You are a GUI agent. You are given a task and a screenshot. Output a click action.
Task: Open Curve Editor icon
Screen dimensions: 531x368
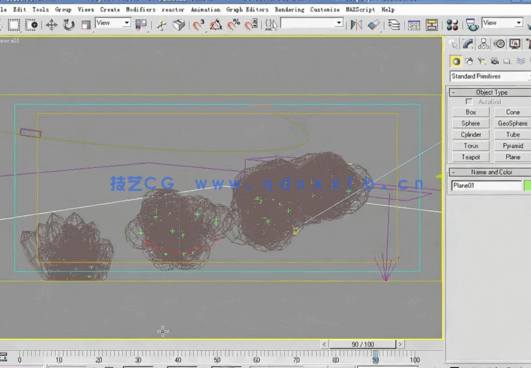pos(414,25)
